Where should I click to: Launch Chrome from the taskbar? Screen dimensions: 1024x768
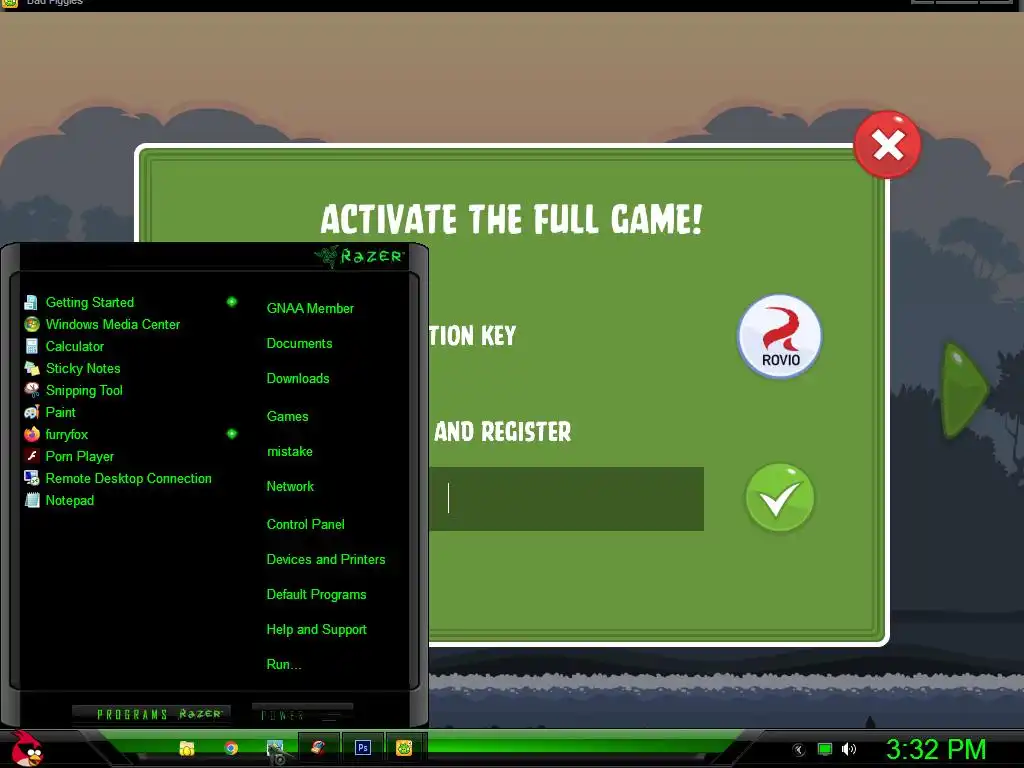point(231,748)
